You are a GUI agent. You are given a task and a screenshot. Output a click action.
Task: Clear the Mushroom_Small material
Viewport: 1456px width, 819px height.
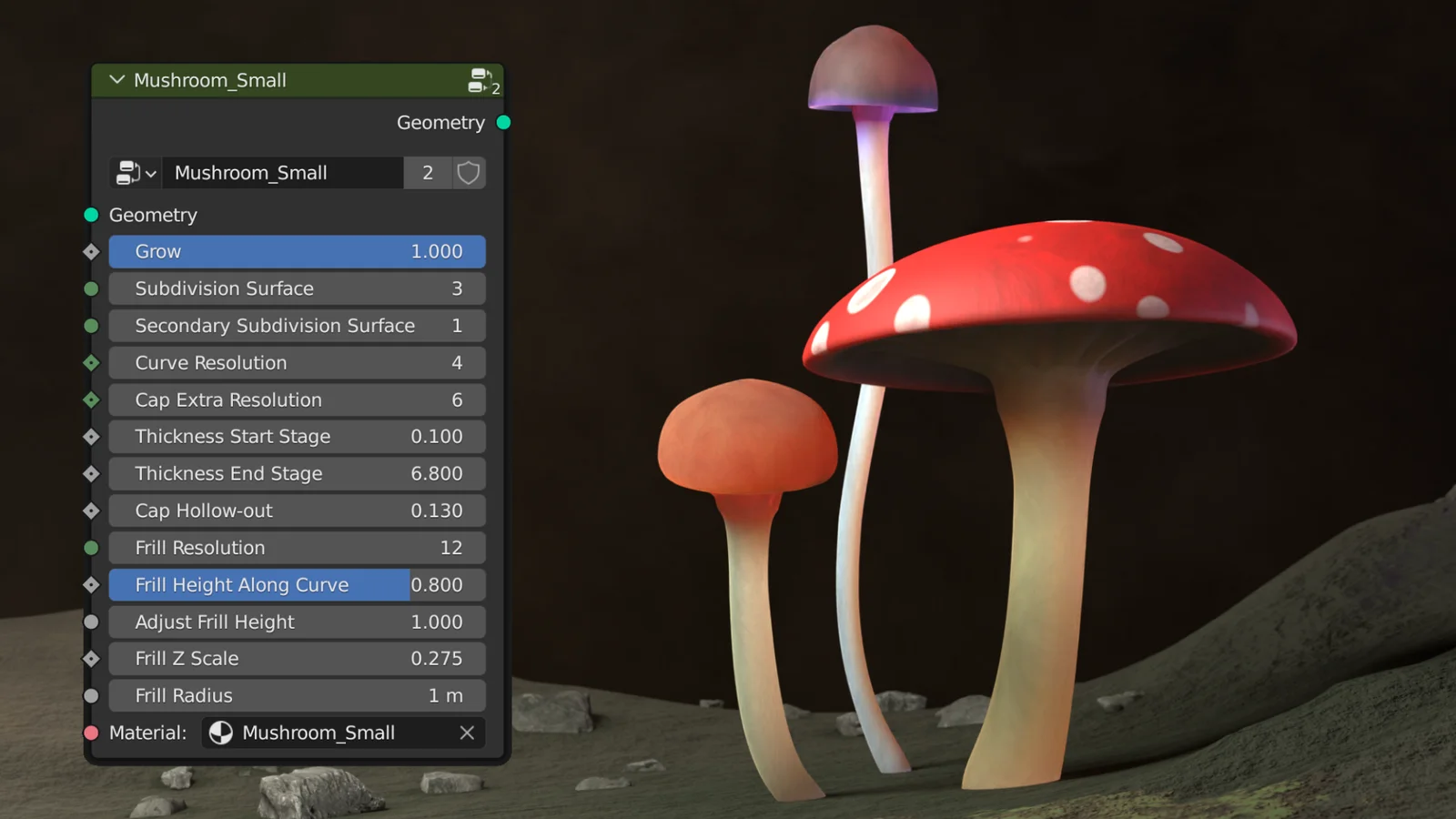pyautogui.click(x=467, y=733)
